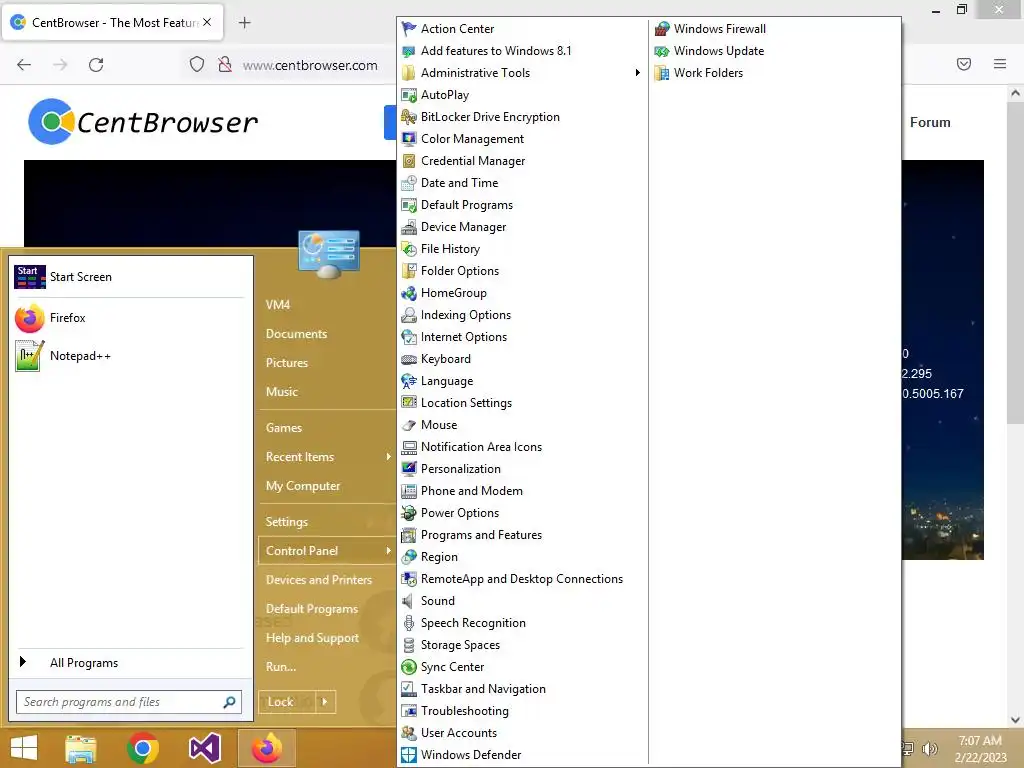Open User Accounts icon
The image size is (1024, 768).
[x=409, y=733]
